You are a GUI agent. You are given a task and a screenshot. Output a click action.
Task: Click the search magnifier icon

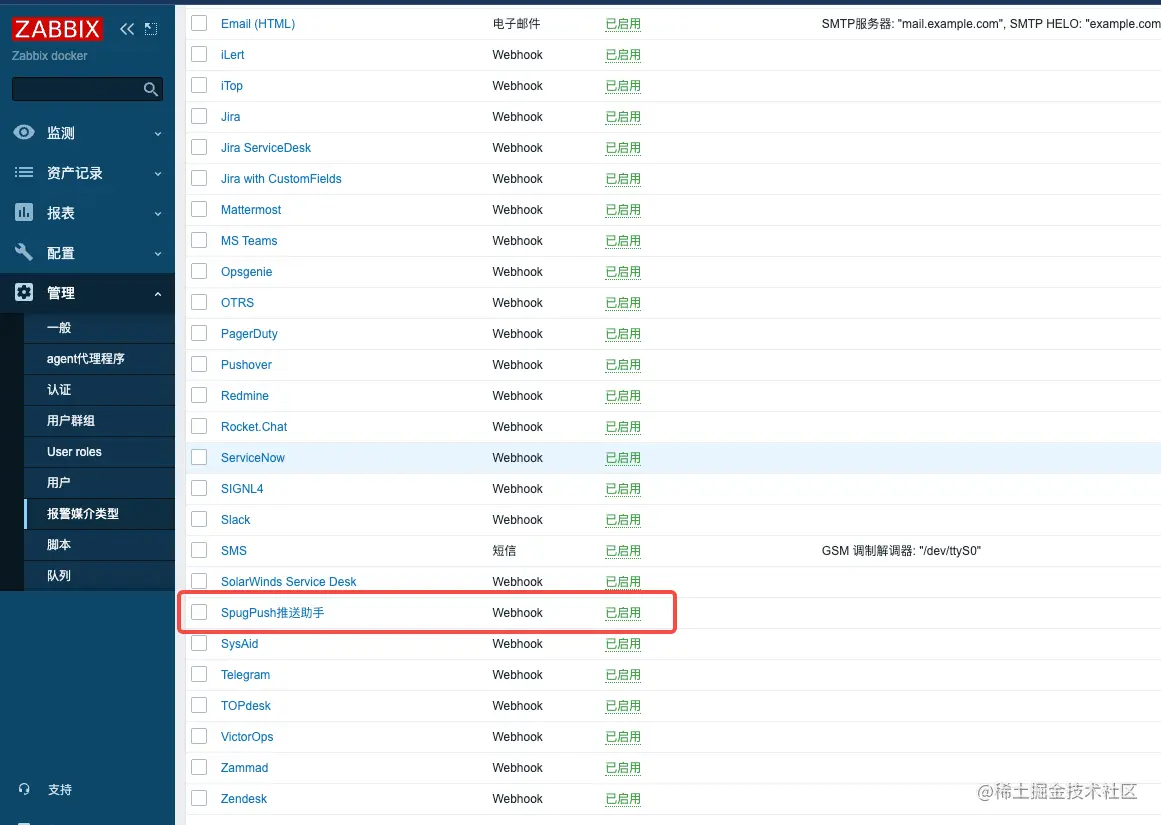[x=150, y=90]
